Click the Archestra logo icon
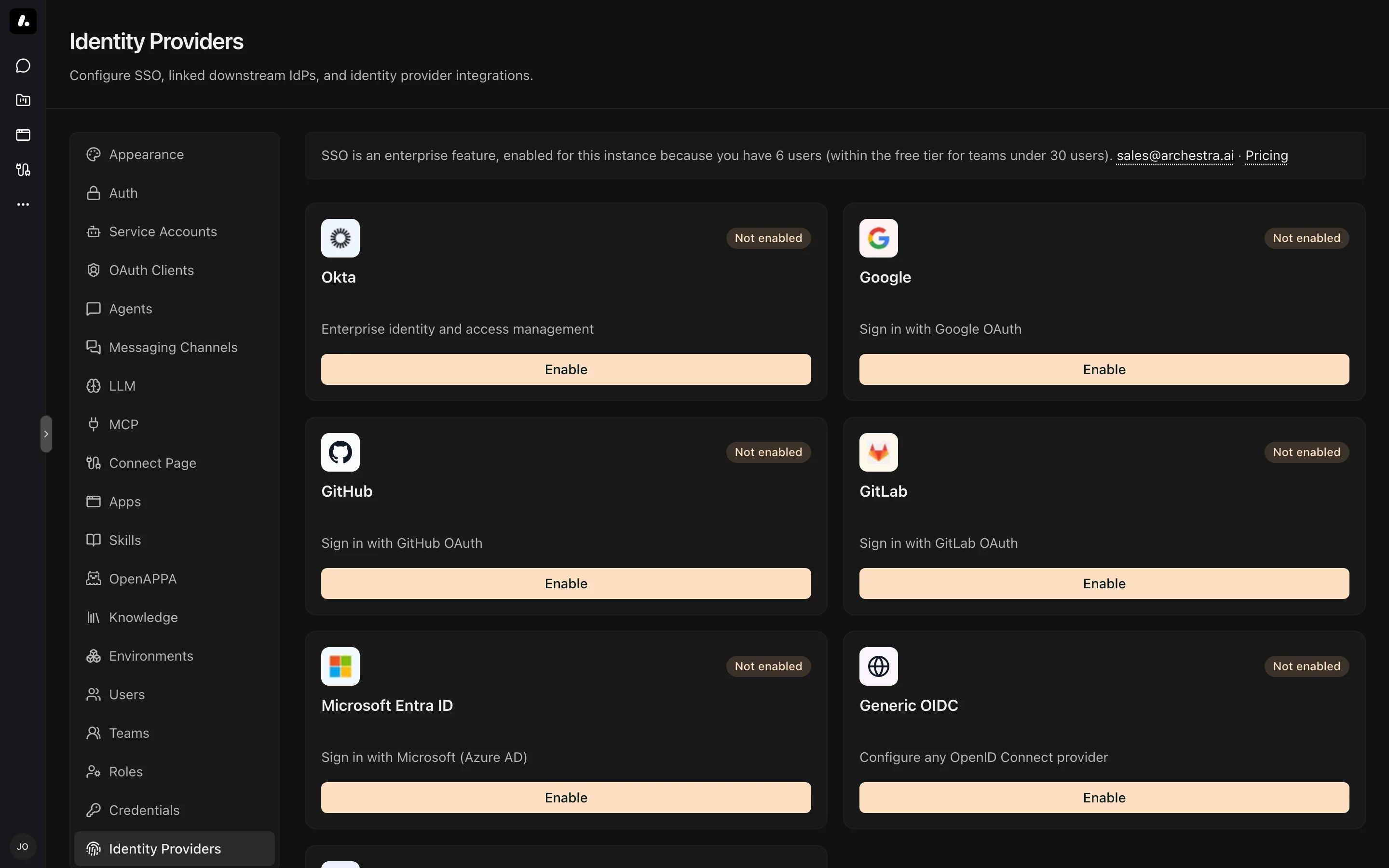Viewport: 1389px width, 868px height. (x=23, y=21)
